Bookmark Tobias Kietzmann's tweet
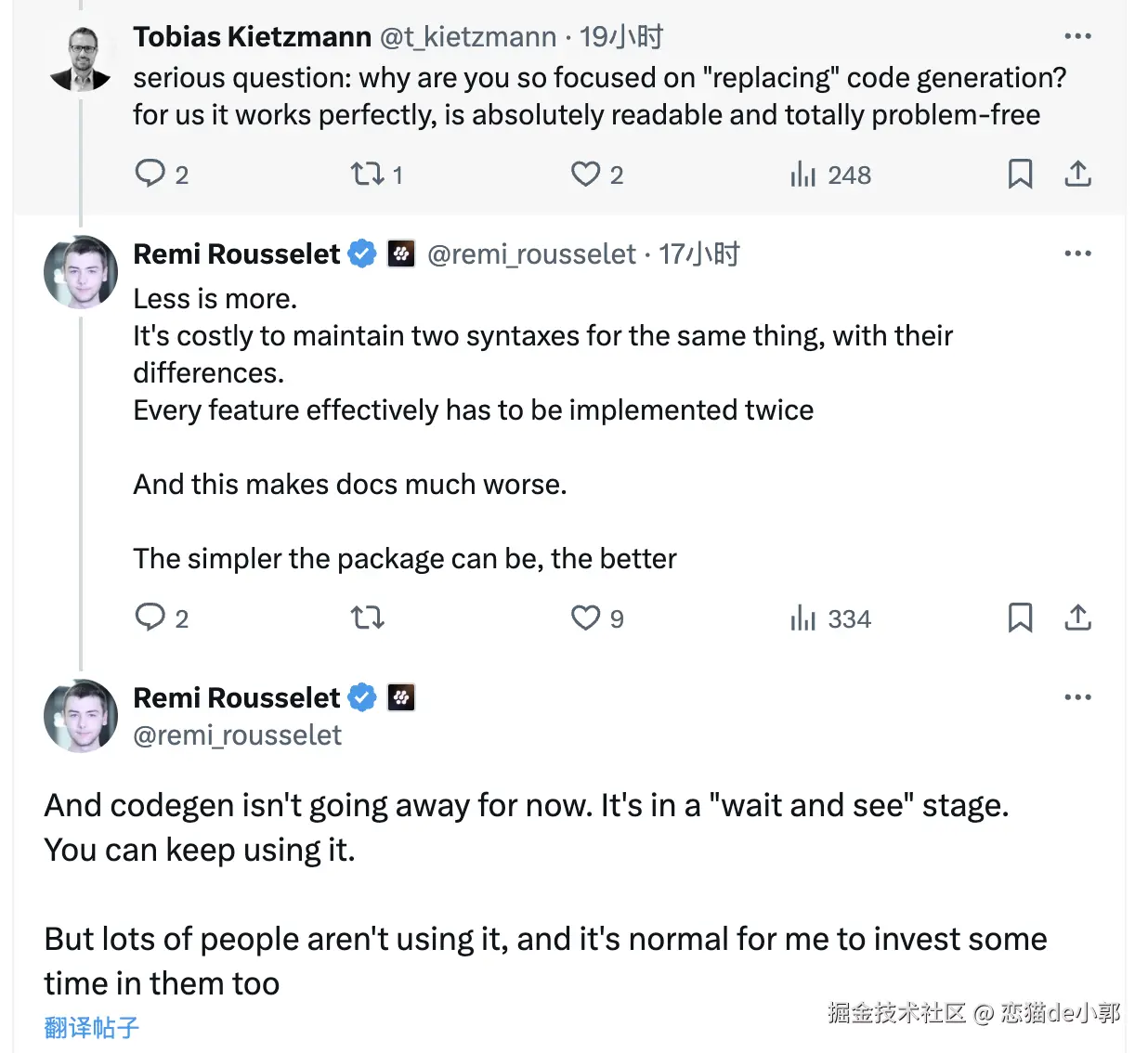 (x=1020, y=174)
